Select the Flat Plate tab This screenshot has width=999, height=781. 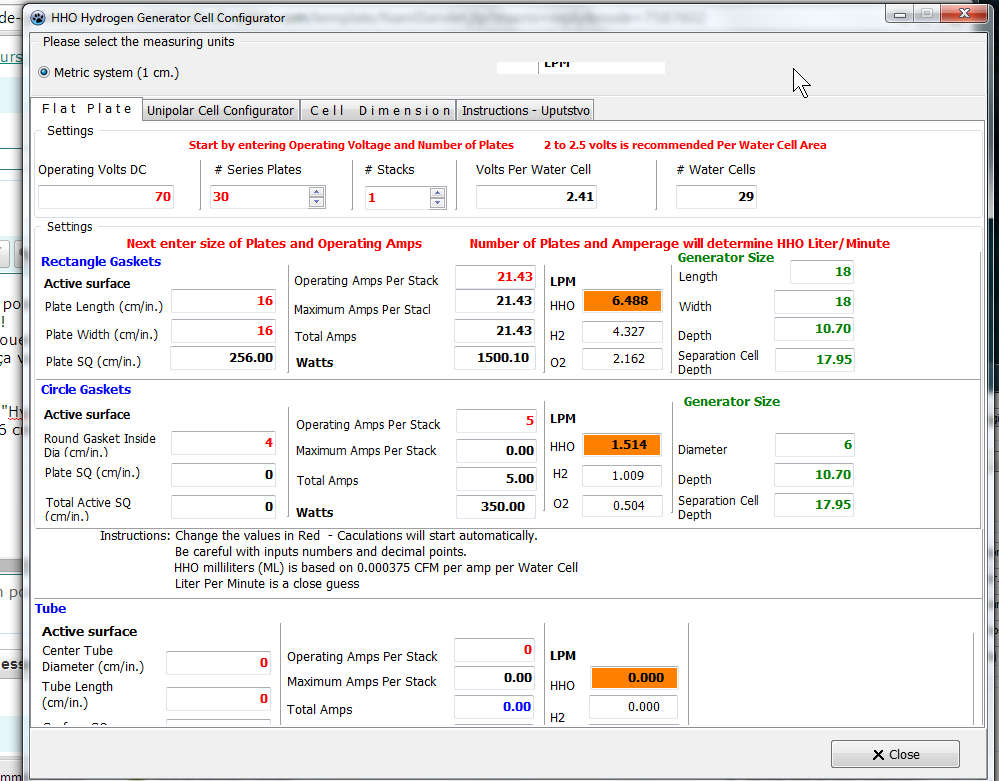(87, 109)
